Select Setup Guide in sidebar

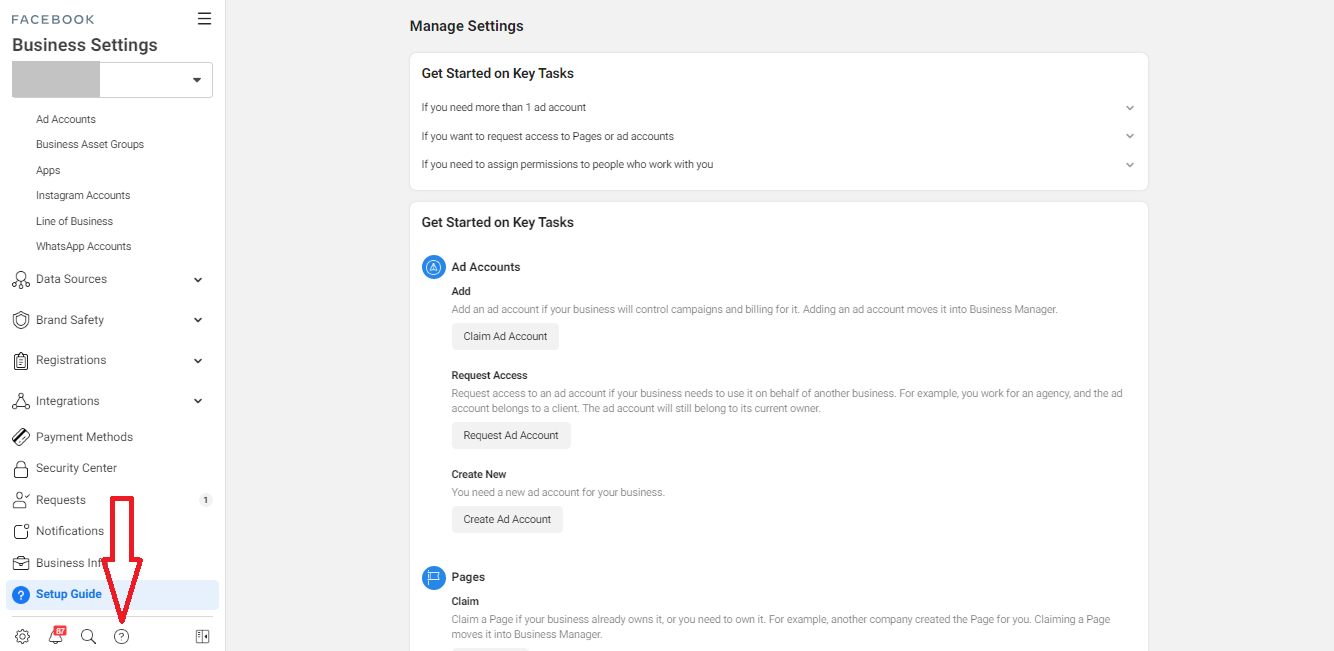pyautogui.click(x=112, y=595)
